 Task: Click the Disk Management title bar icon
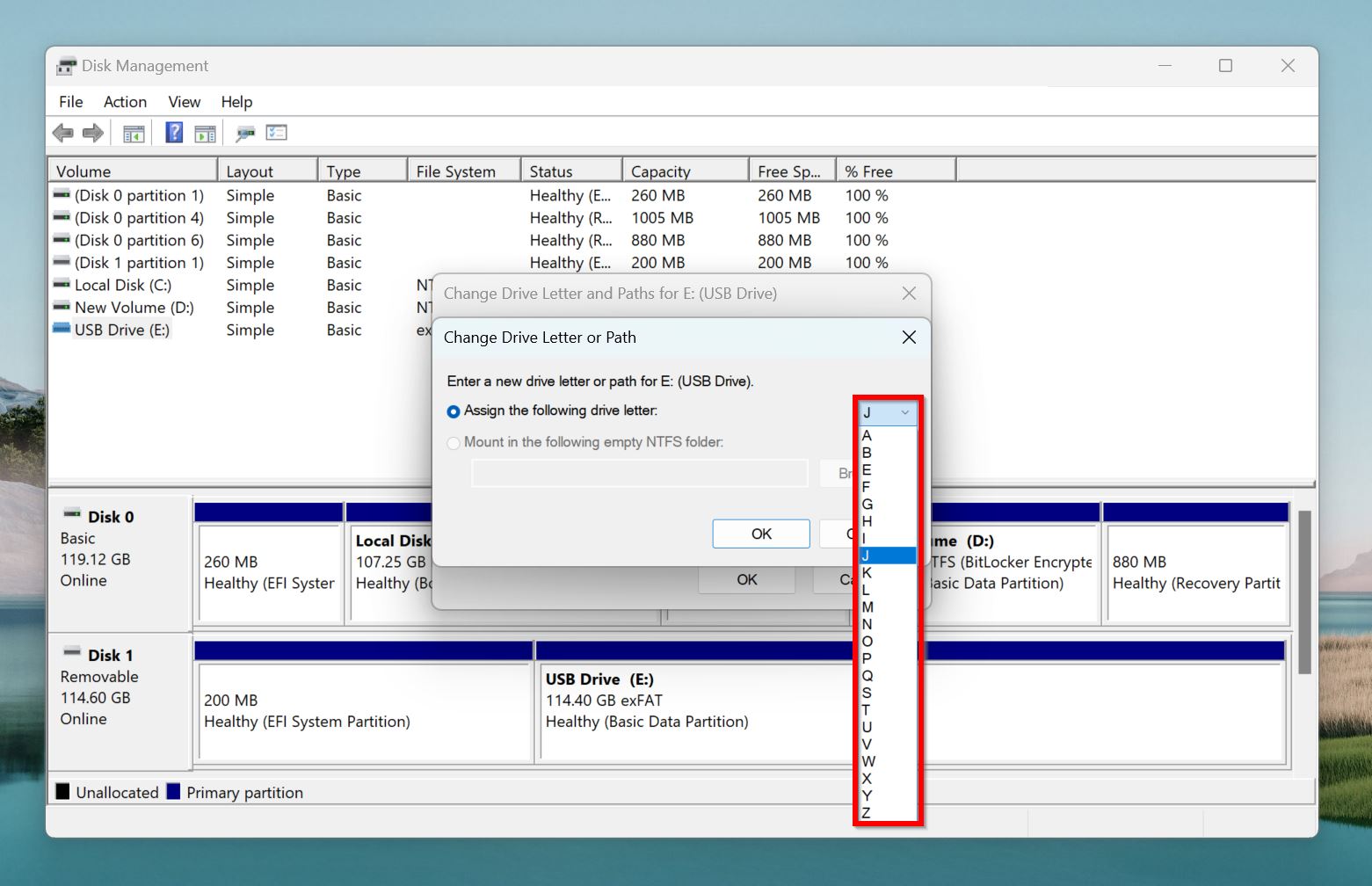tap(66, 66)
